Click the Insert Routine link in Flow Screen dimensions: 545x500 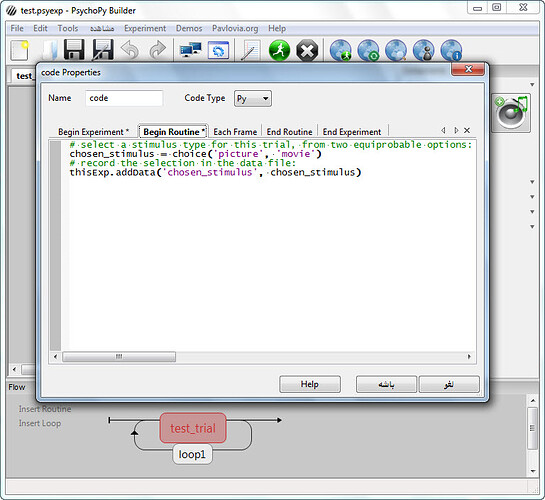coord(45,409)
